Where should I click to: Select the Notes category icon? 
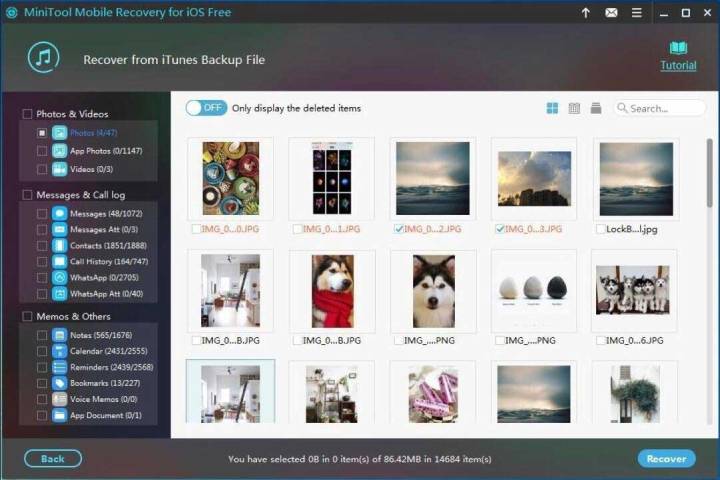(x=59, y=335)
